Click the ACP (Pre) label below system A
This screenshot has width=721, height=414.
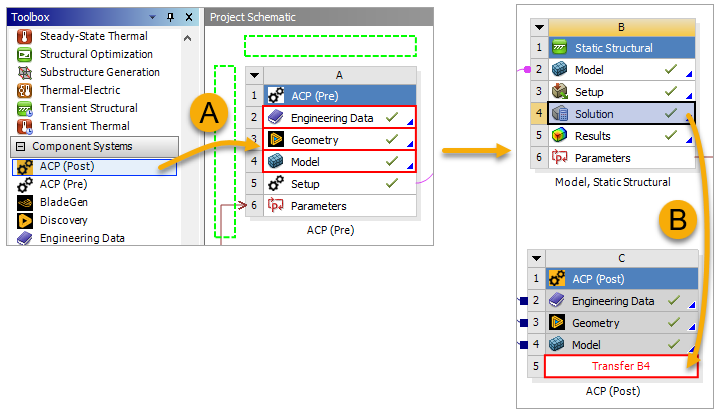pyautogui.click(x=331, y=230)
